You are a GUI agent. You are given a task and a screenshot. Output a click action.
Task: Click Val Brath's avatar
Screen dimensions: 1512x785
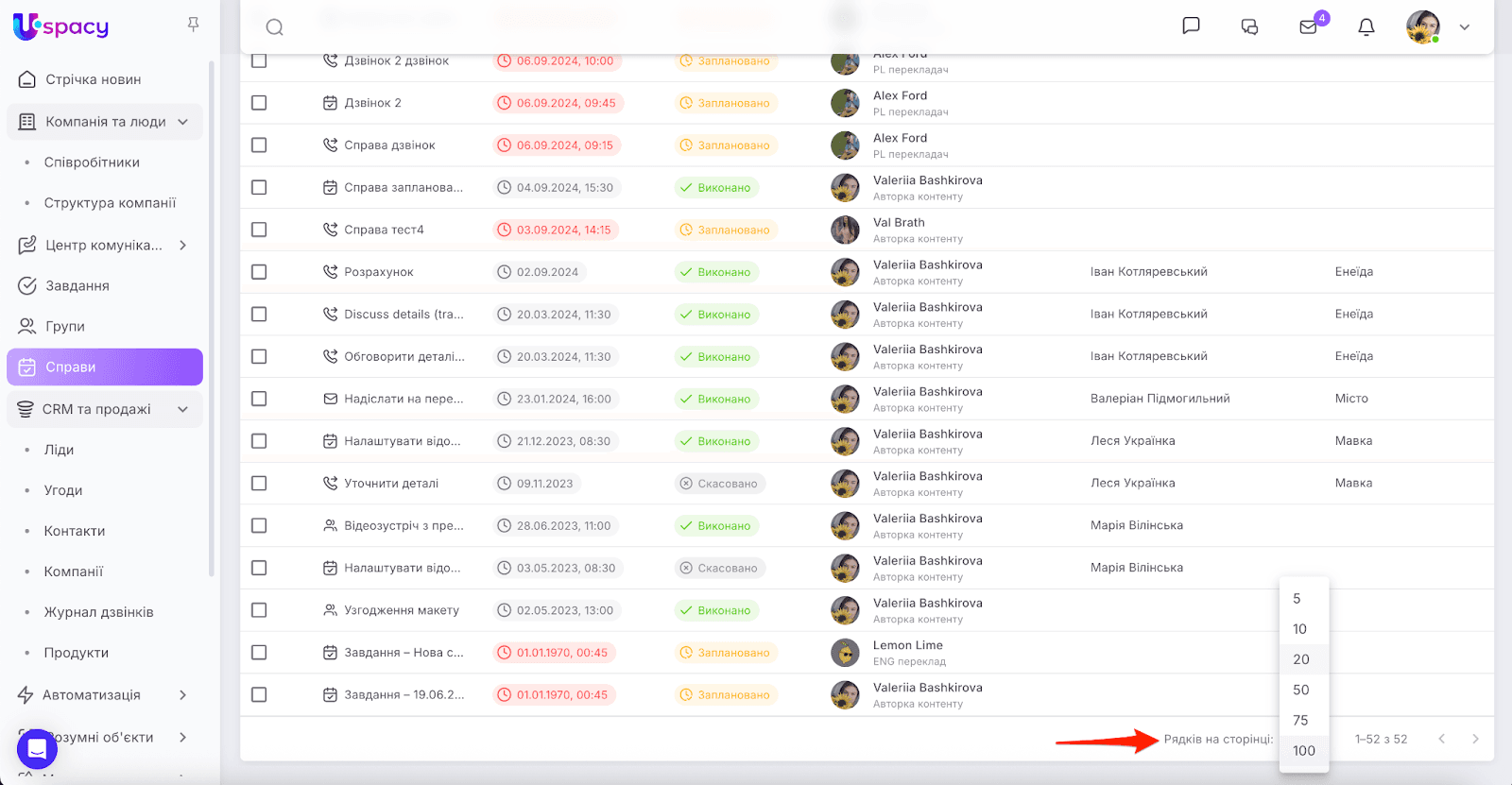click(845, 230)
